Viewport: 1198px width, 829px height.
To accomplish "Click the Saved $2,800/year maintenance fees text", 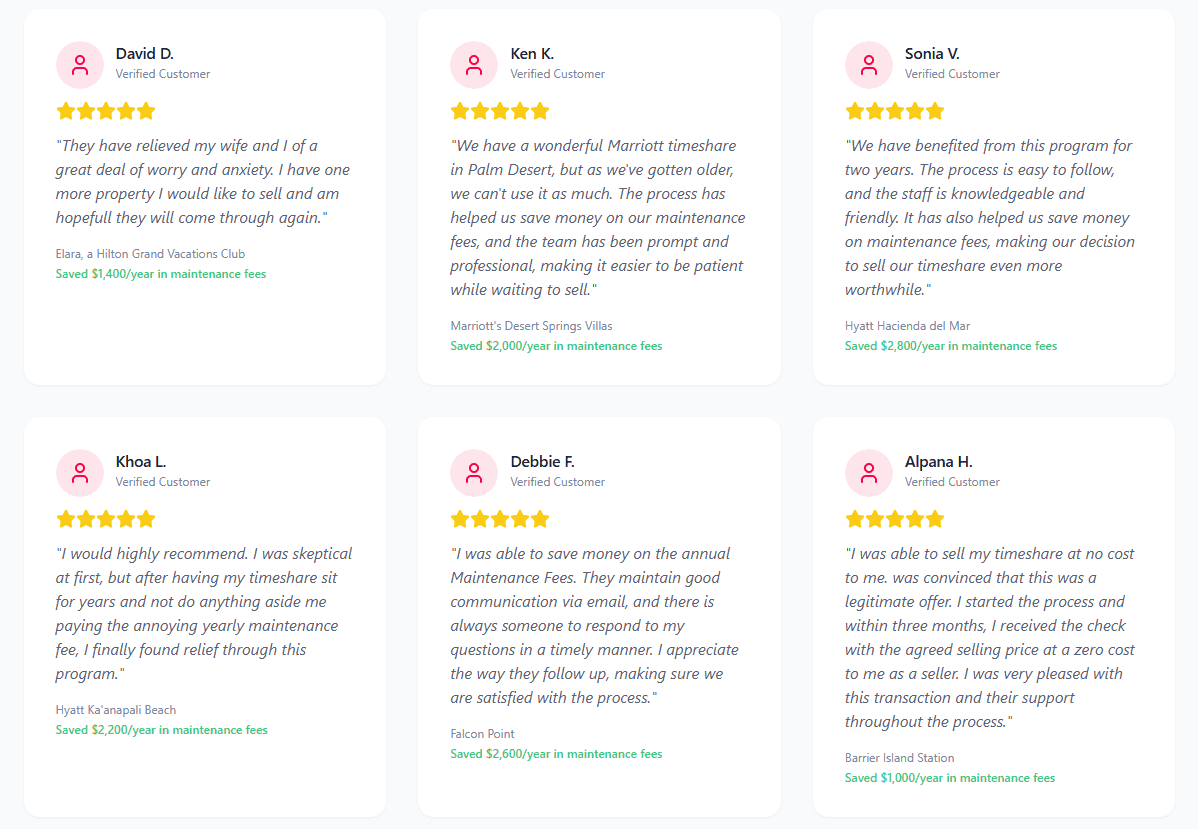I will click(x=950, y=346).
